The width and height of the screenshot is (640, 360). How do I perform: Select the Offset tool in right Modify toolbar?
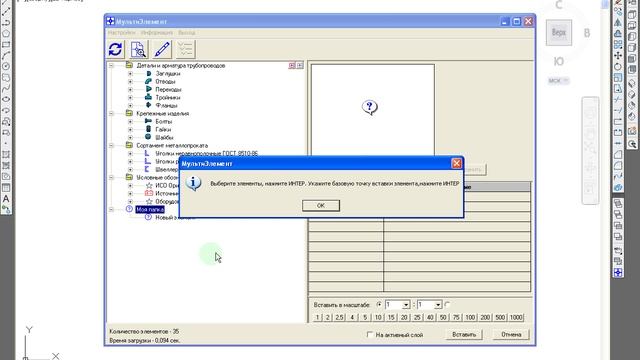pos(618,33)
